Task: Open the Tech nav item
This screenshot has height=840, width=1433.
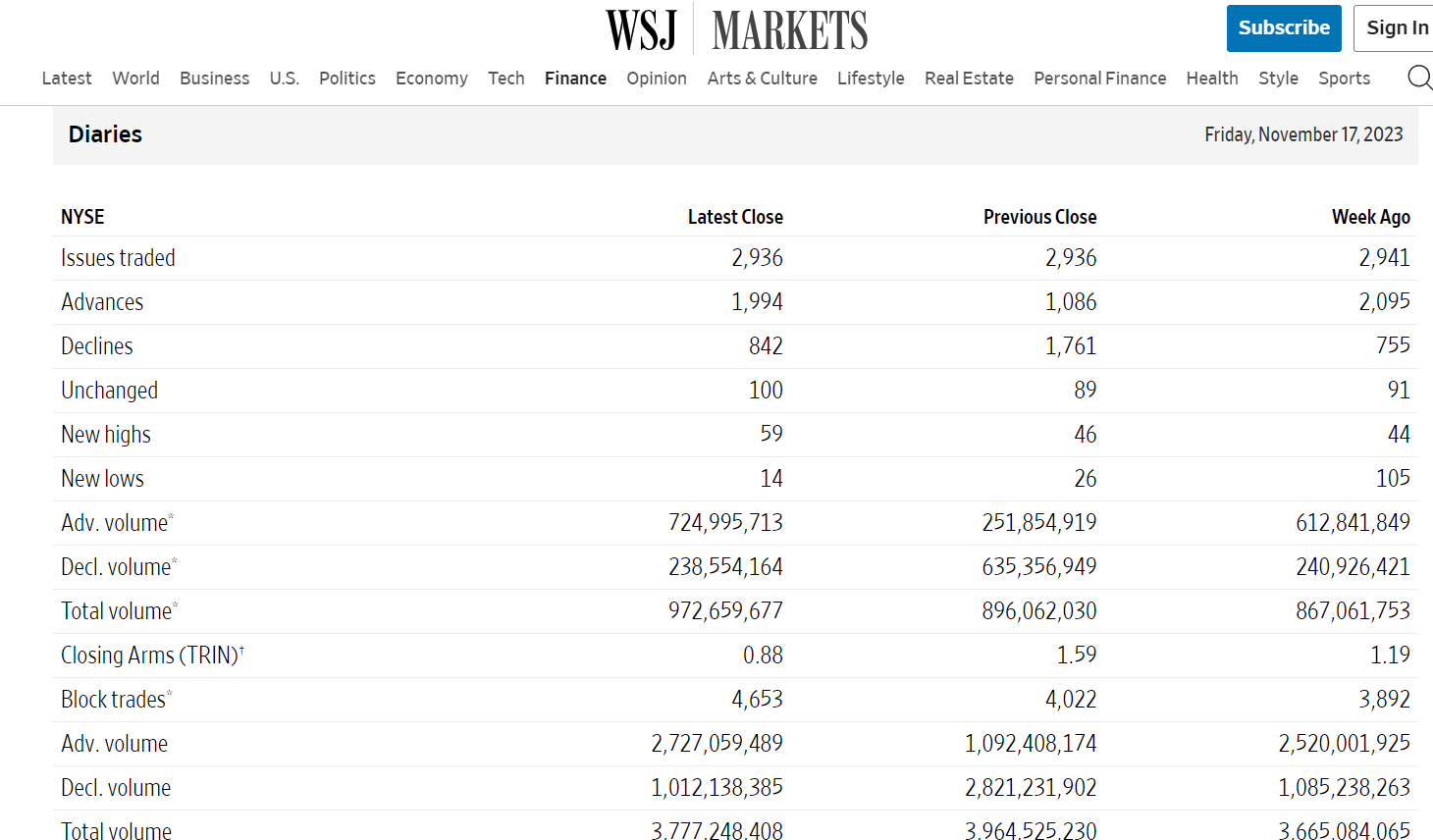Action: [506, 79]
